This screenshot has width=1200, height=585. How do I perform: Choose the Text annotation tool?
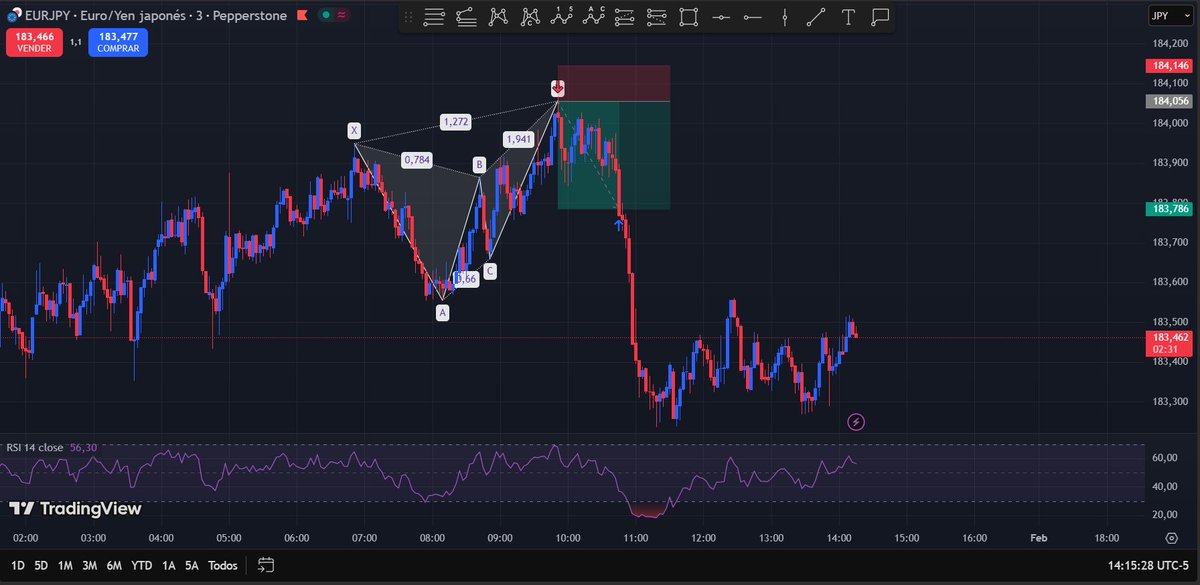point(848,17)
